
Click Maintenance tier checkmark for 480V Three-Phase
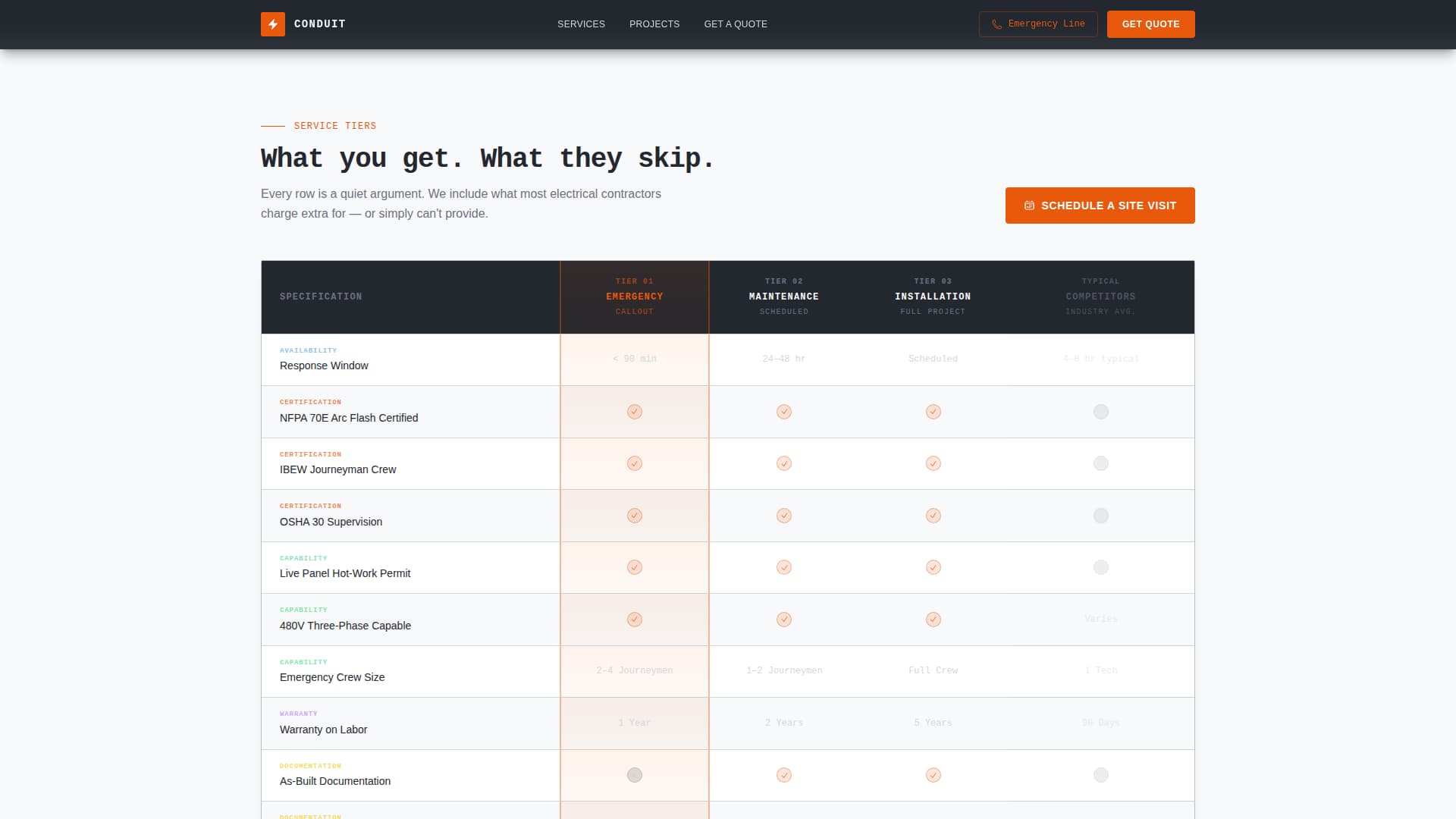pyautogui.click(x=784, y=620)
